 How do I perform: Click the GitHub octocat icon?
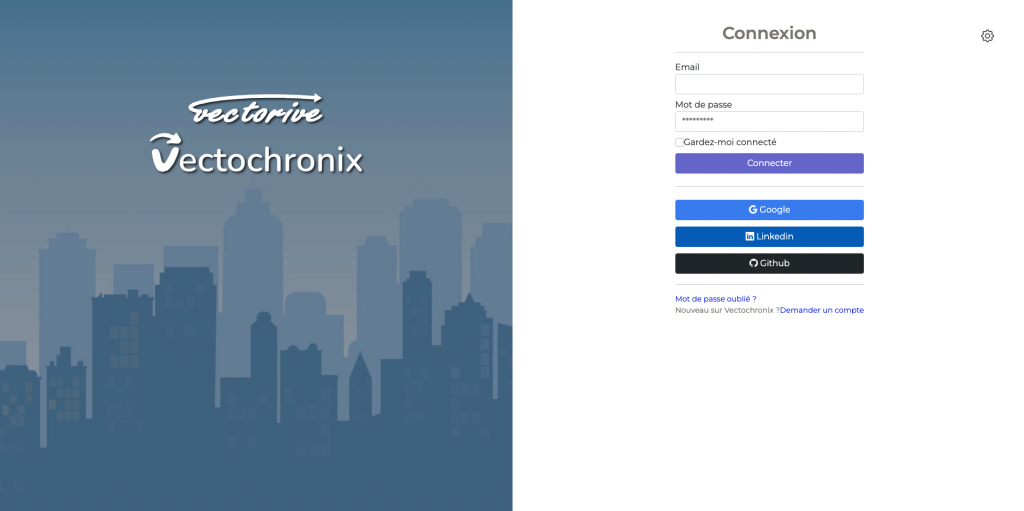[754, 264]
